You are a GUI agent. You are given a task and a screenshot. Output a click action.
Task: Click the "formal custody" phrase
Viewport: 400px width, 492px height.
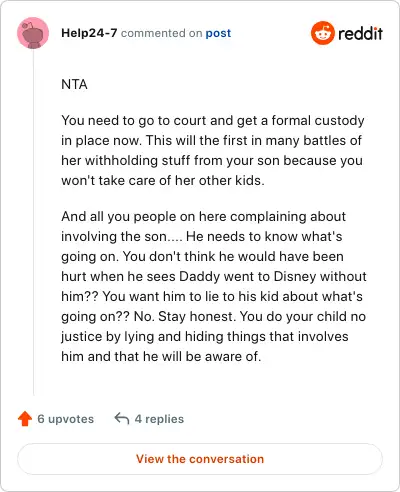coord(318,121)
